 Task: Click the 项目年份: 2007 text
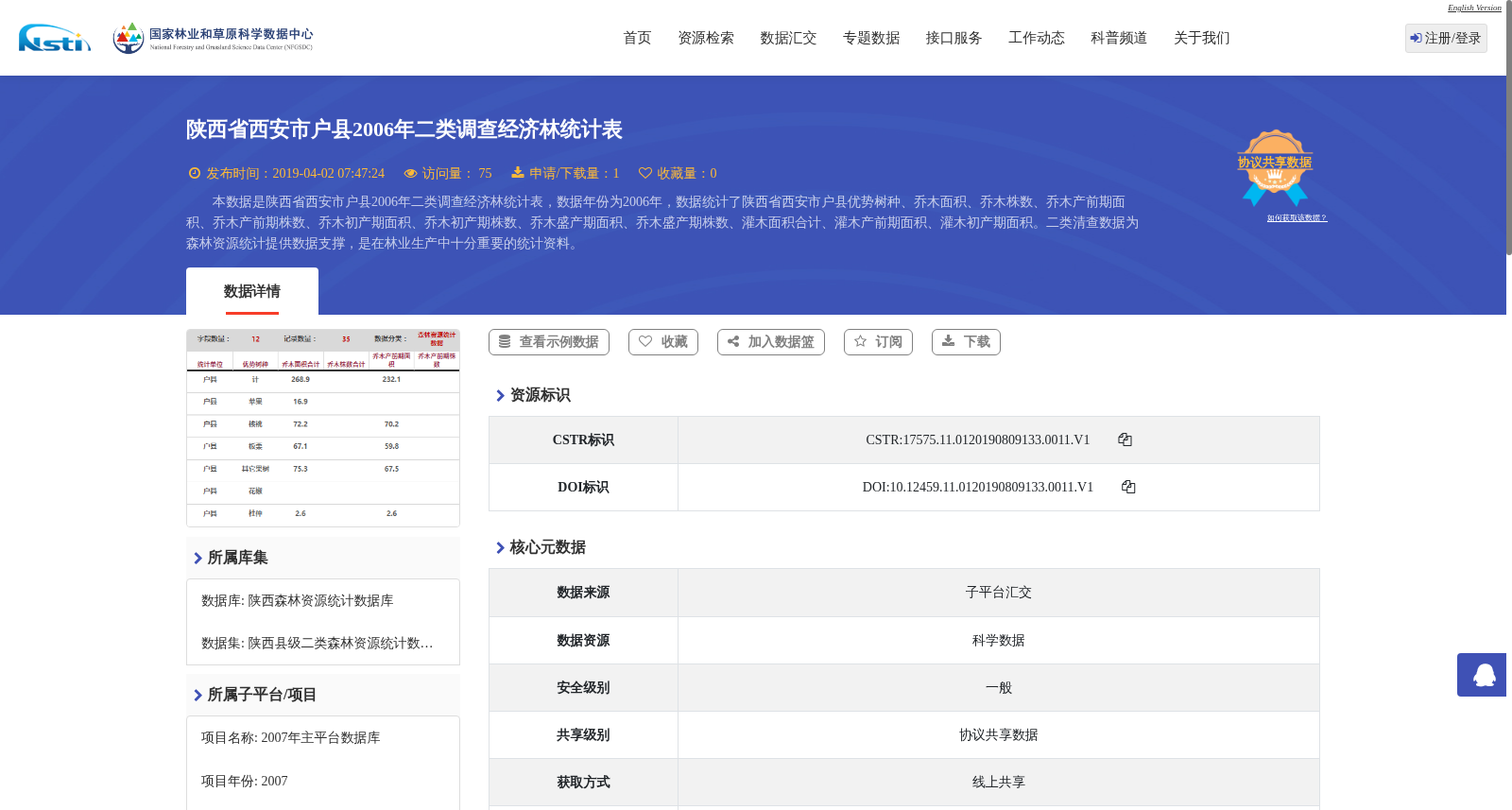[x=245, y=782]
